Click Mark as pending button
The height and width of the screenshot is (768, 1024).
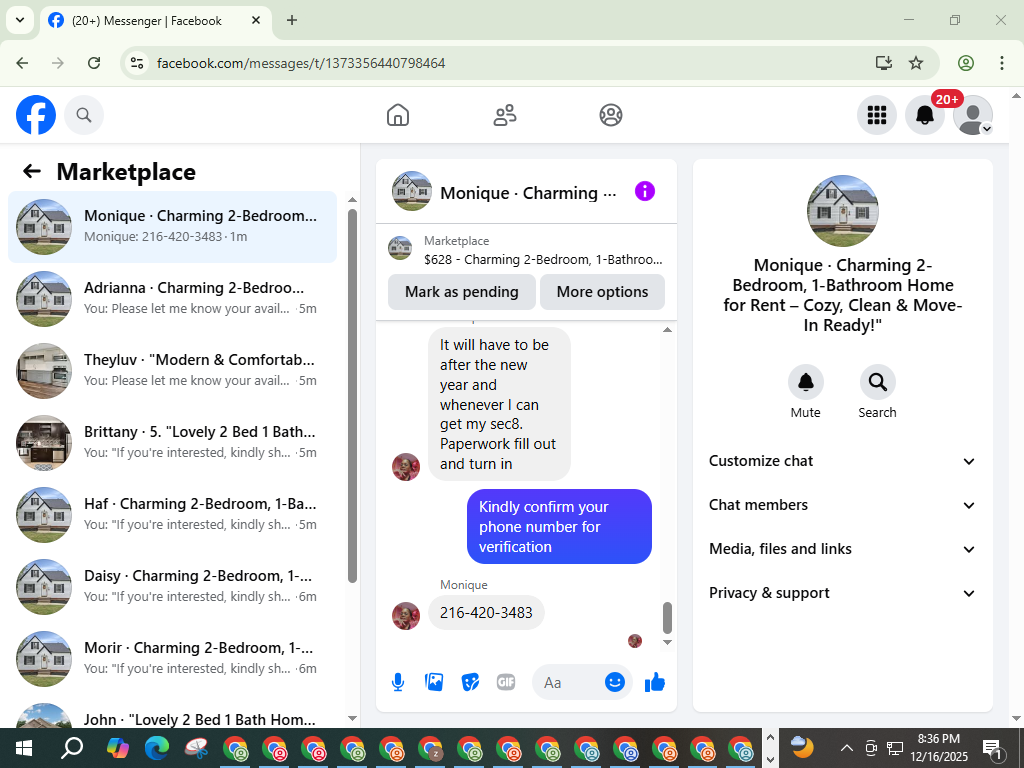pyautogui.click(x=462, y=292)
